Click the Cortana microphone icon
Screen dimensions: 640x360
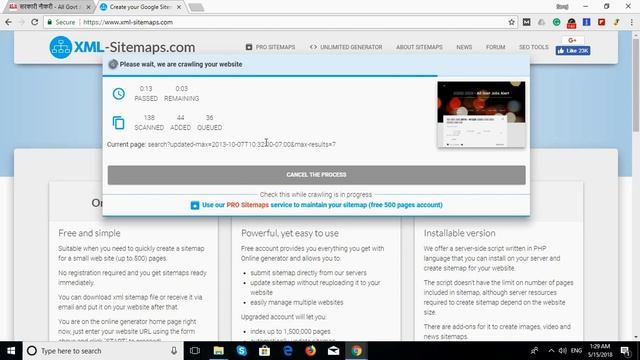click(x=174, y=351)
